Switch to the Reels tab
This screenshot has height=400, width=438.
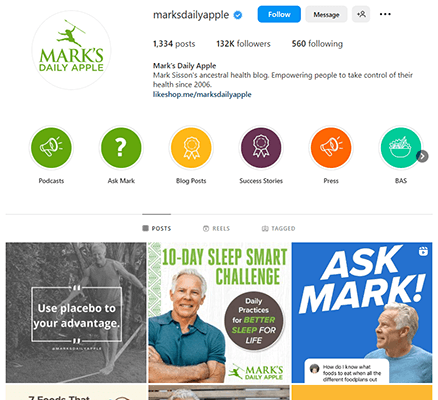click(x=216, y=228)
